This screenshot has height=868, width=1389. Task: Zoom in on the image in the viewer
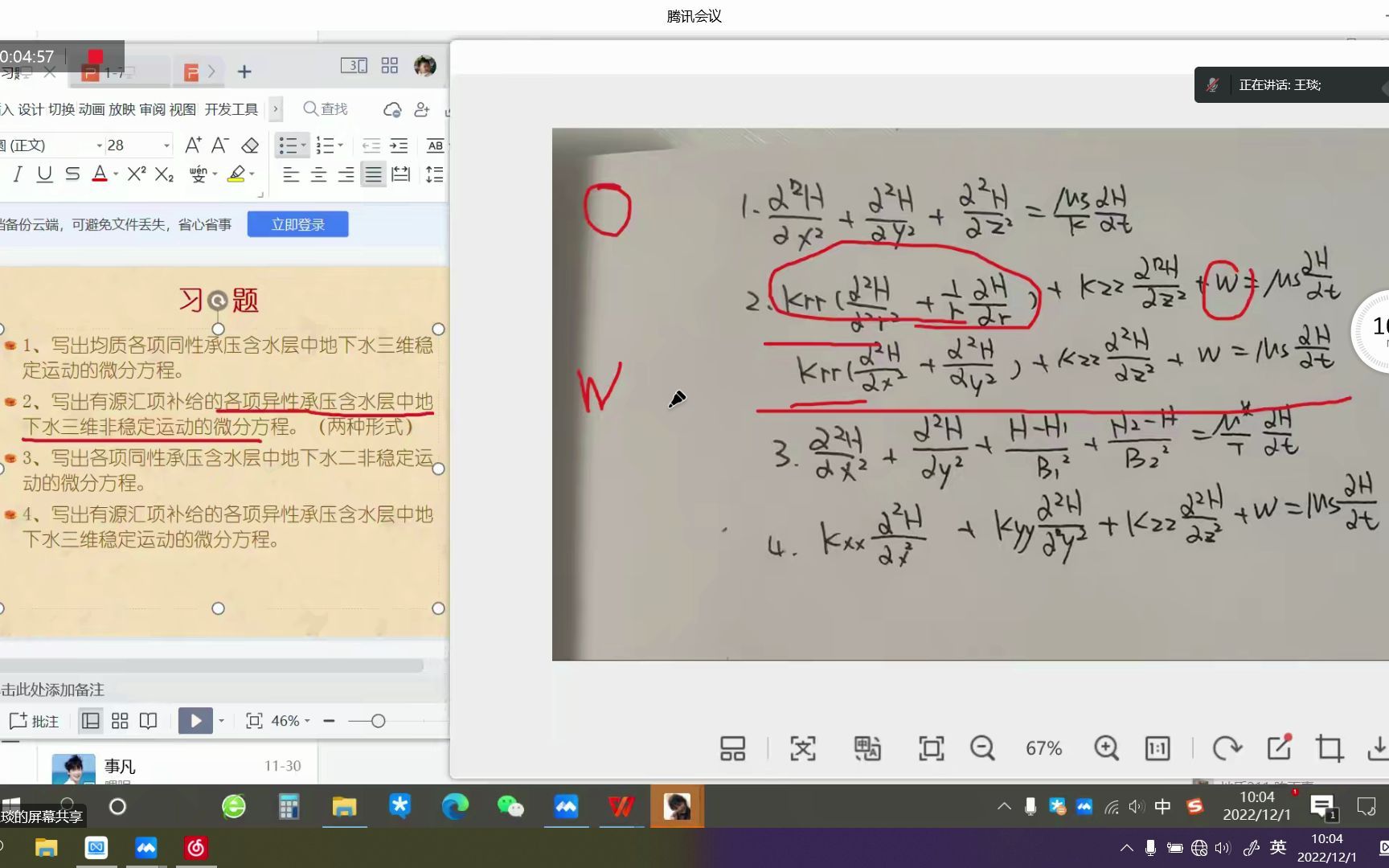pyautogui.click(x=1106, y=748)
